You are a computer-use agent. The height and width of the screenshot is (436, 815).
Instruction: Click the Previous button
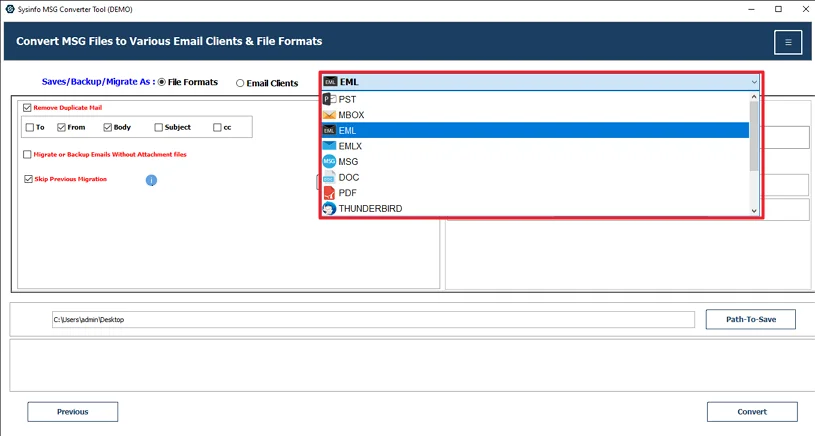tap(73, 412)
